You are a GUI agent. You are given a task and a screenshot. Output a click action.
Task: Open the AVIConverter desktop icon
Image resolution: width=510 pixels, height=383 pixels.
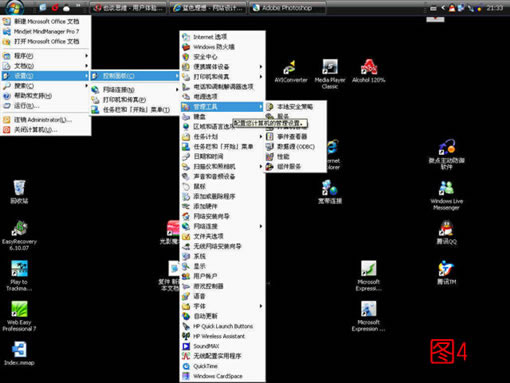pos(291,71)
